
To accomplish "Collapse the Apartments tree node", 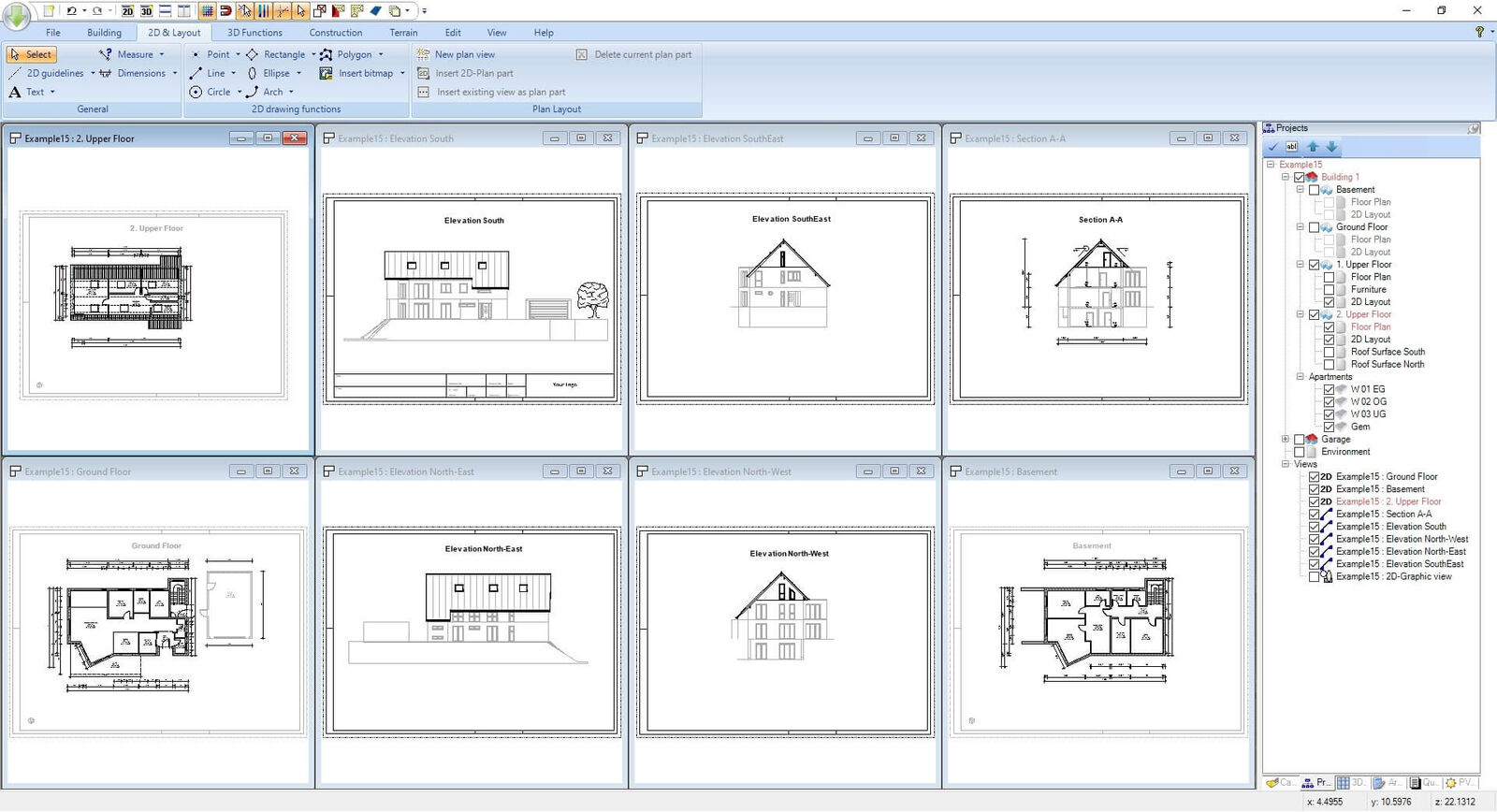I will [1301, 376].
